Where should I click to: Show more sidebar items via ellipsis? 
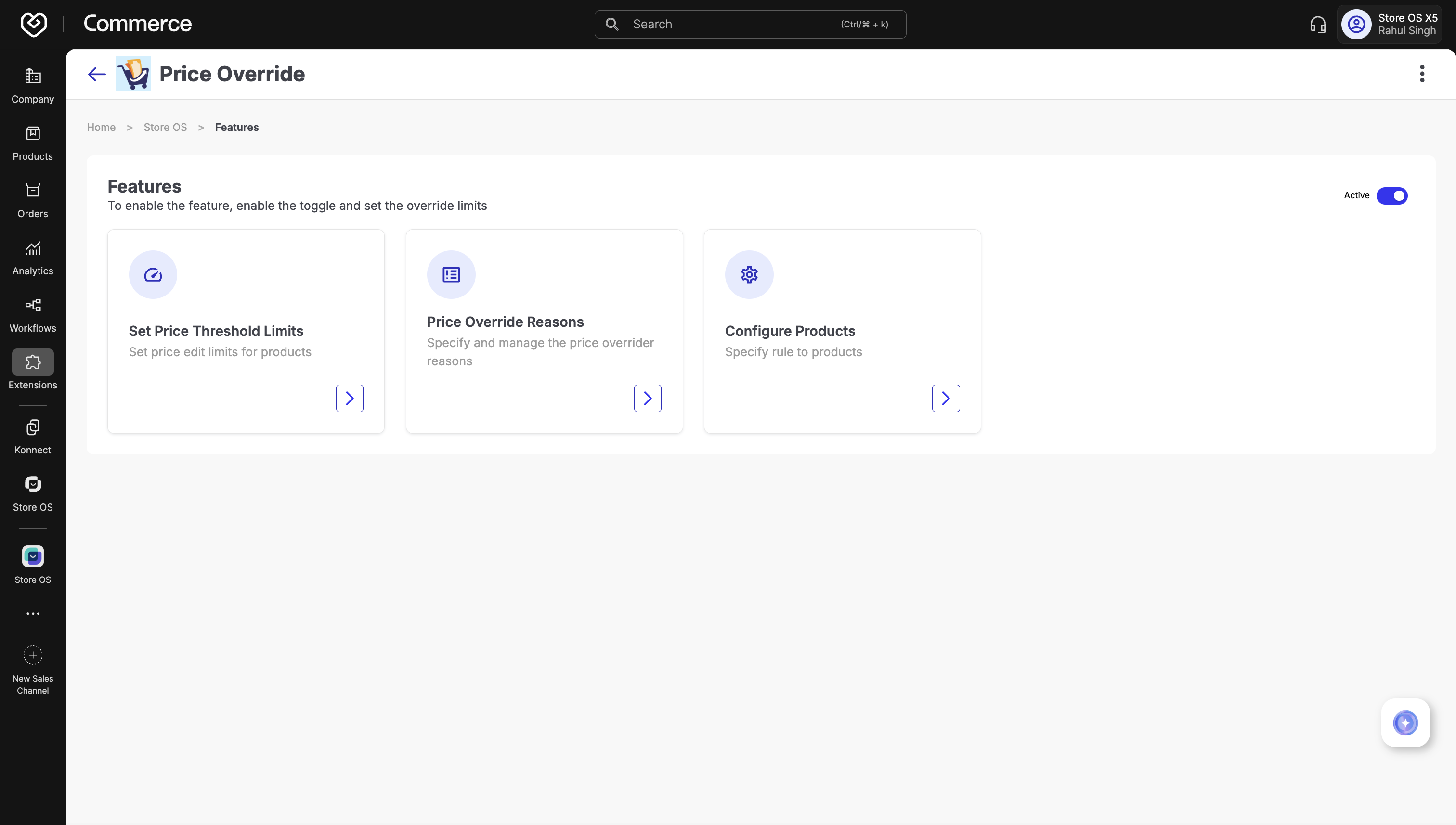tap(33, 614)
